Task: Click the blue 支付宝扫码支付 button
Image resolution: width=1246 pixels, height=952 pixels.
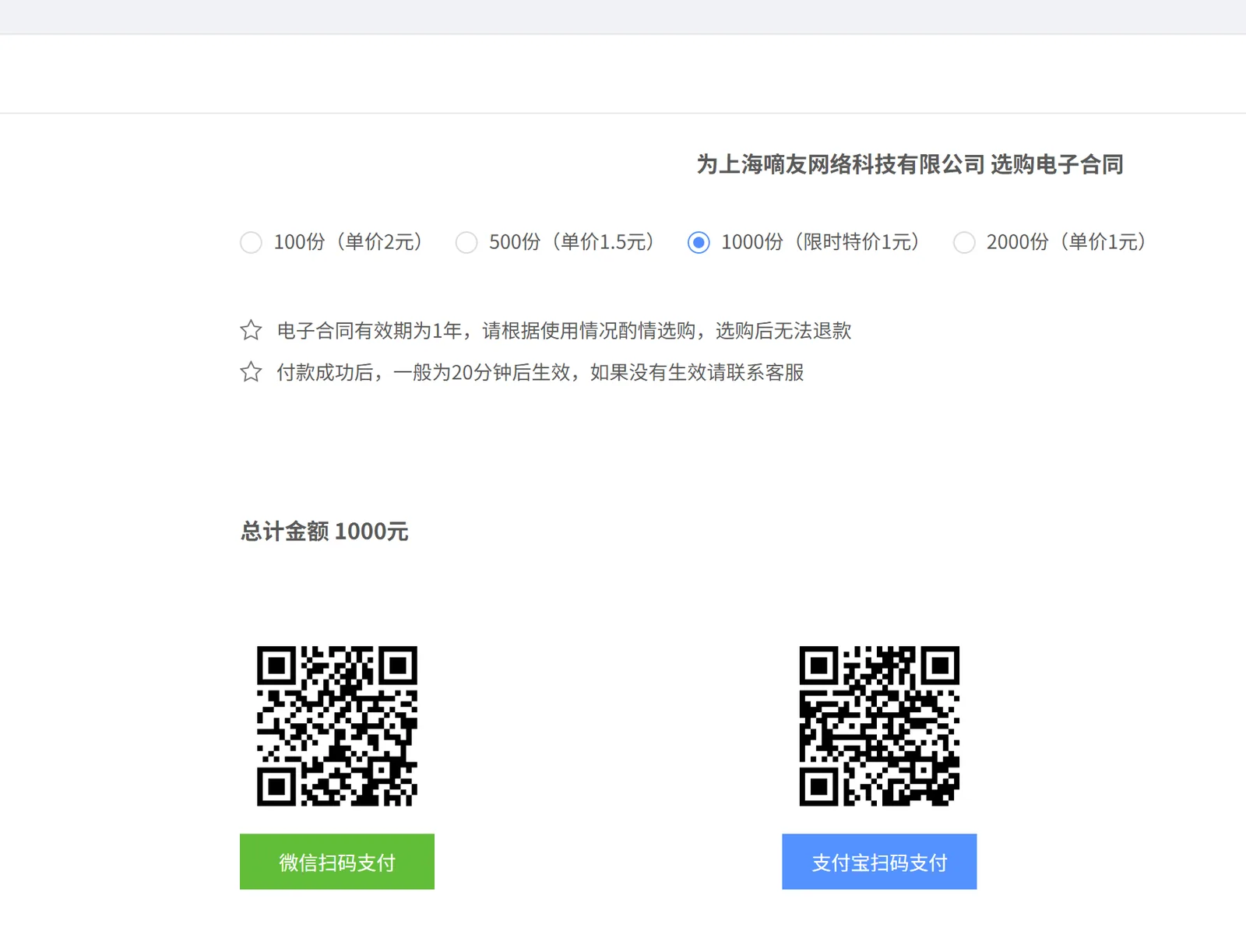Action: 879,862
